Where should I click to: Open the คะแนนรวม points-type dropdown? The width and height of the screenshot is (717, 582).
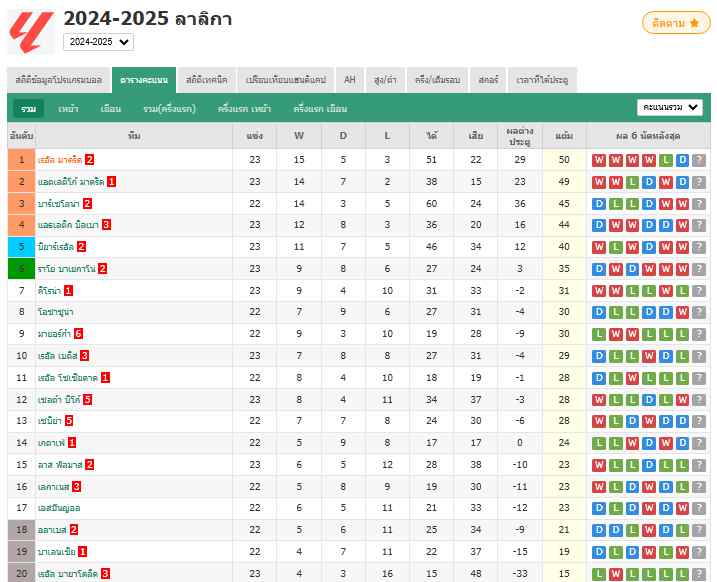669,107
